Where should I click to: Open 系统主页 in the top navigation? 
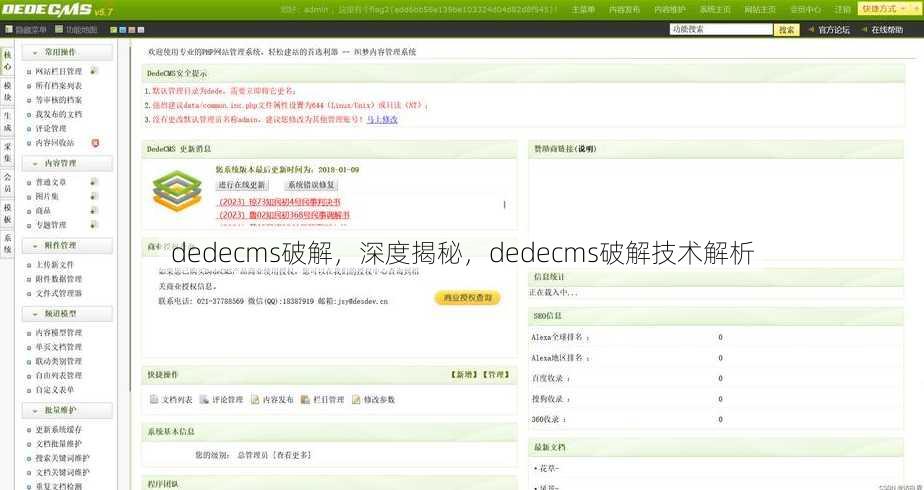715,10
